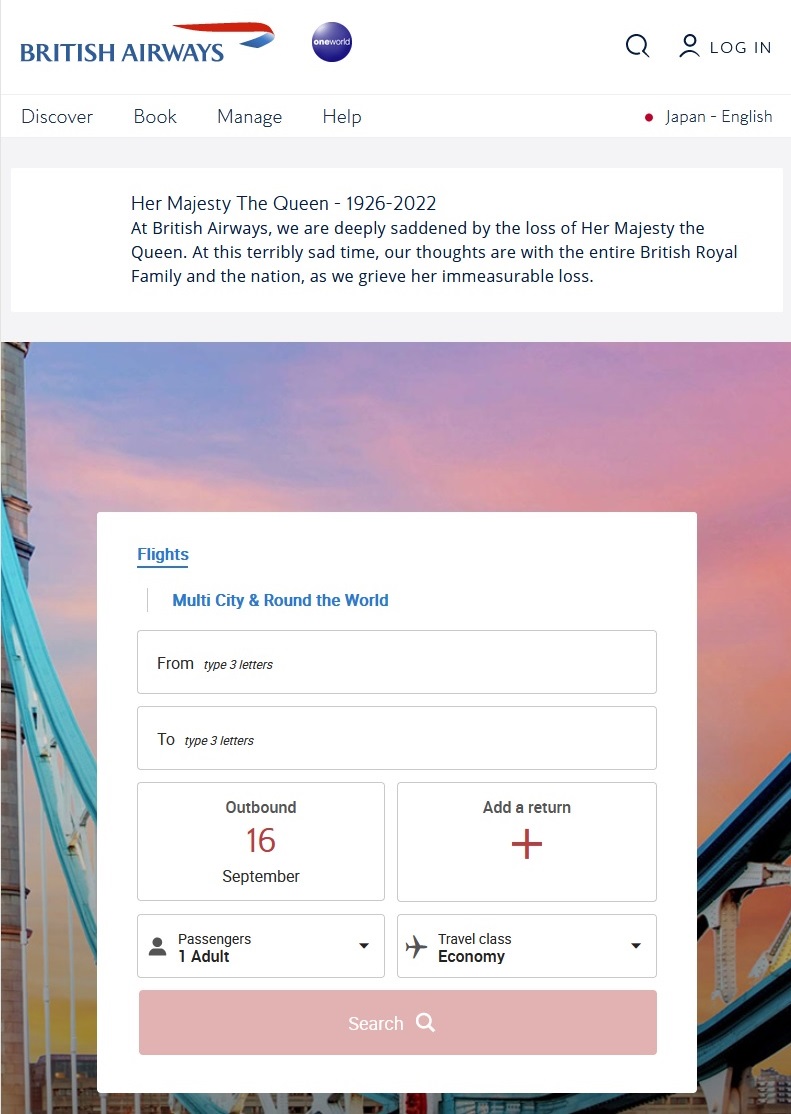Screen dimensions: 791x1114
Task: Click the red dot next to Japan - English
Action: [649, 118]
